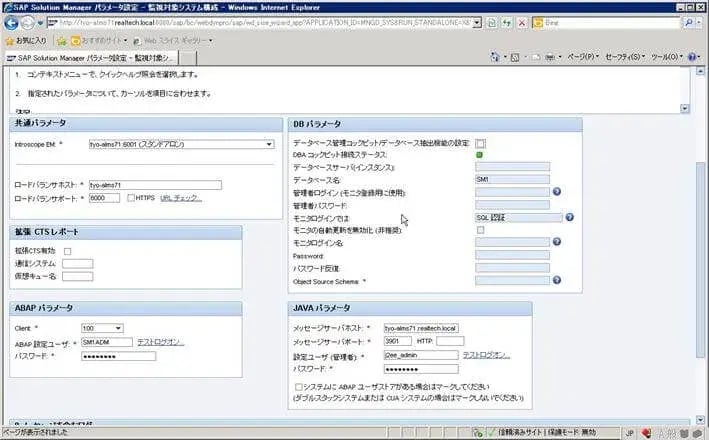Click the security shield icon in tray

(646, 433)
